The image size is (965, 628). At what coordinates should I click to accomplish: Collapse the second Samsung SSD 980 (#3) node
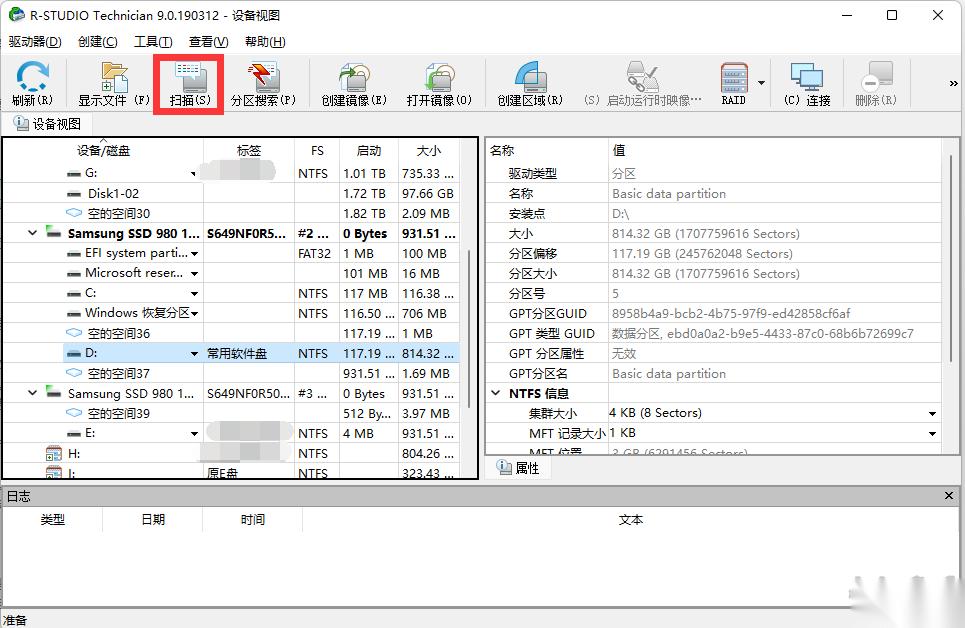pyautogui.click(x=33, y=393)
